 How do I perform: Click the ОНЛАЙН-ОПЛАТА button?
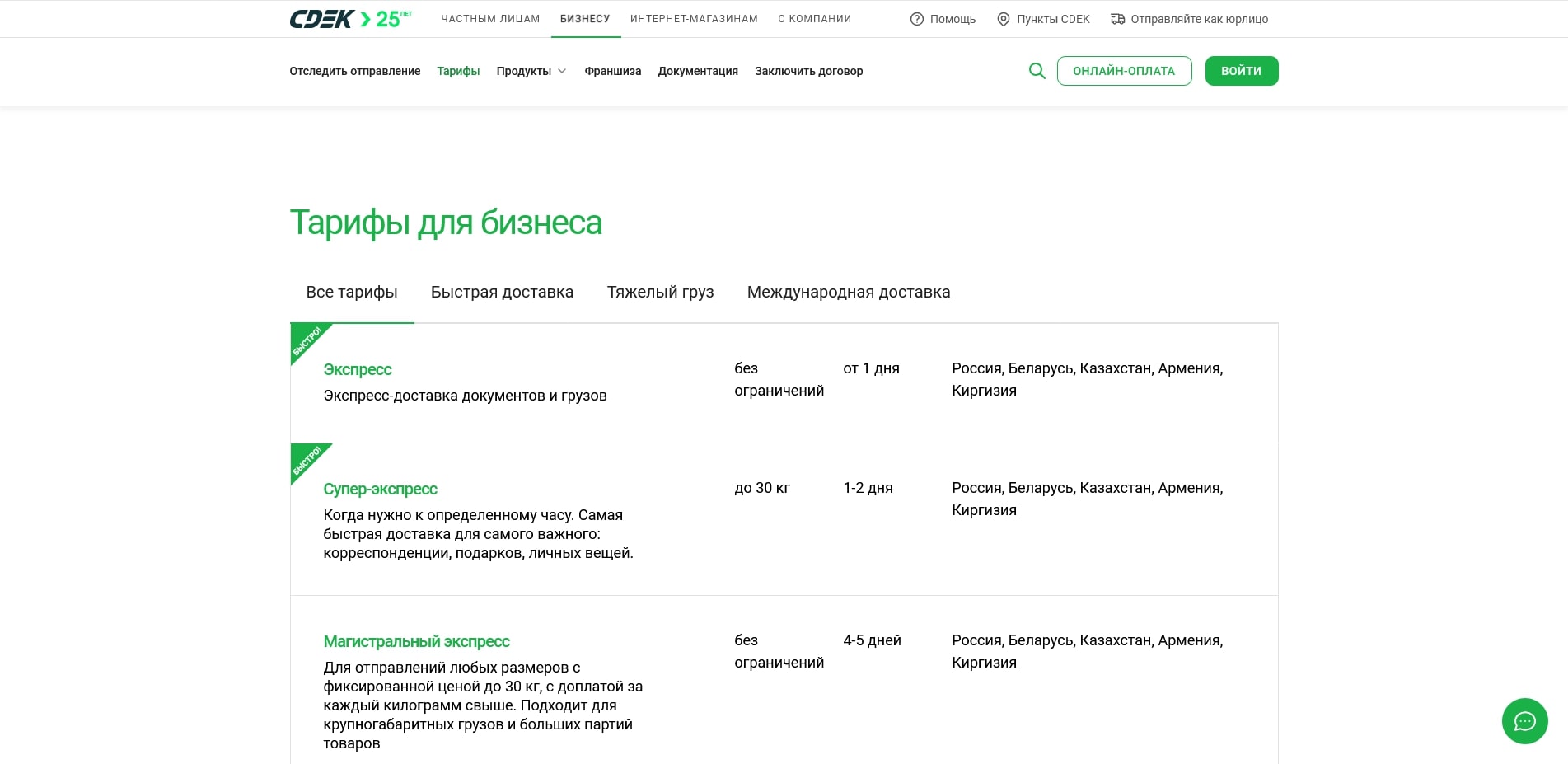coord(1124,71)
